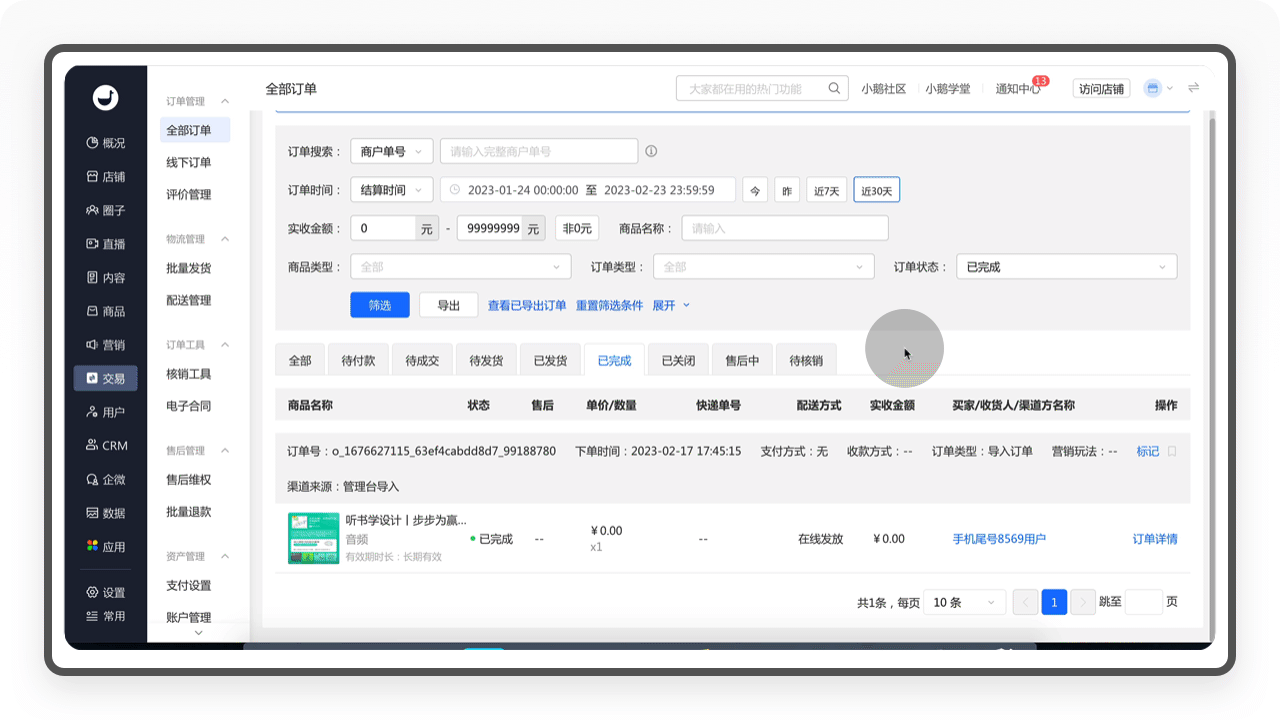Image resolution: width=1280 pixels, height=720 pixels.
Task: Click the blue 筛选 button
Action: [380, 305]
